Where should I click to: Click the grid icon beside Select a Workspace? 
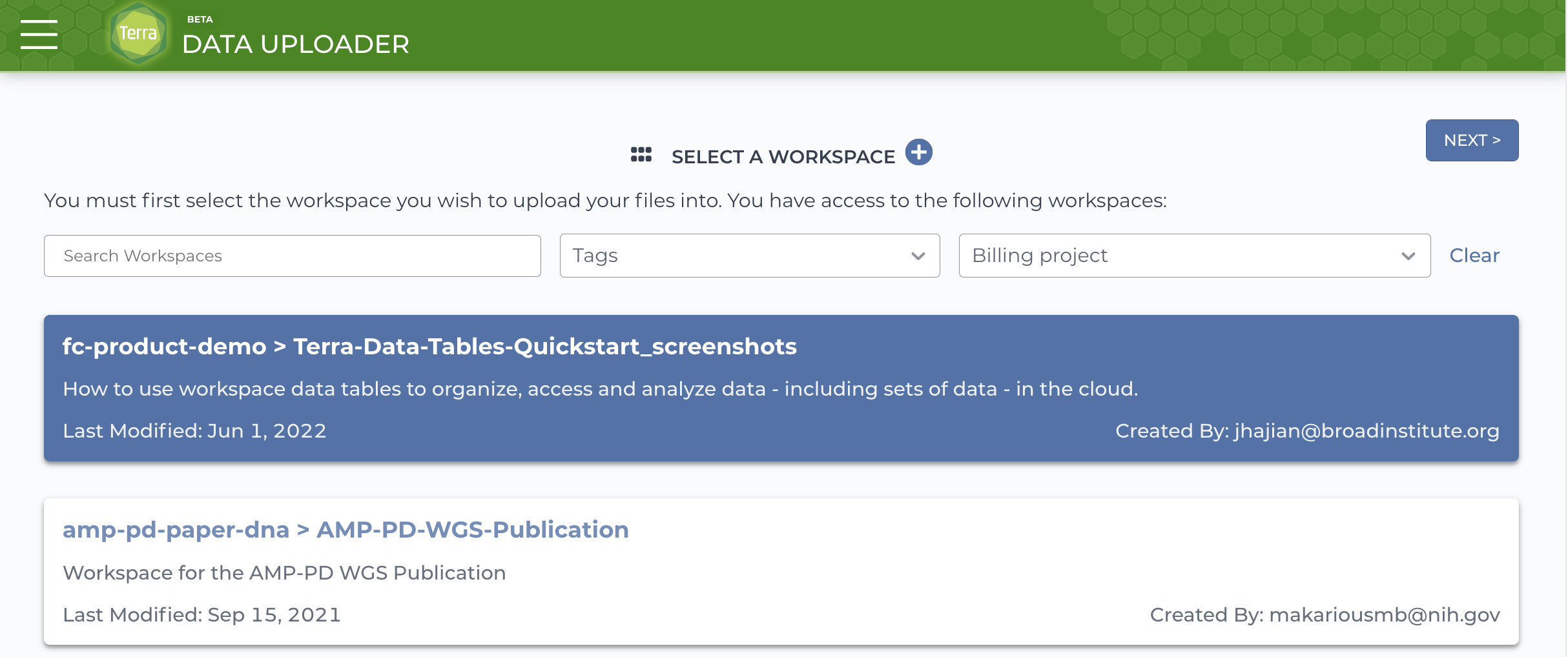click(641, 155)
